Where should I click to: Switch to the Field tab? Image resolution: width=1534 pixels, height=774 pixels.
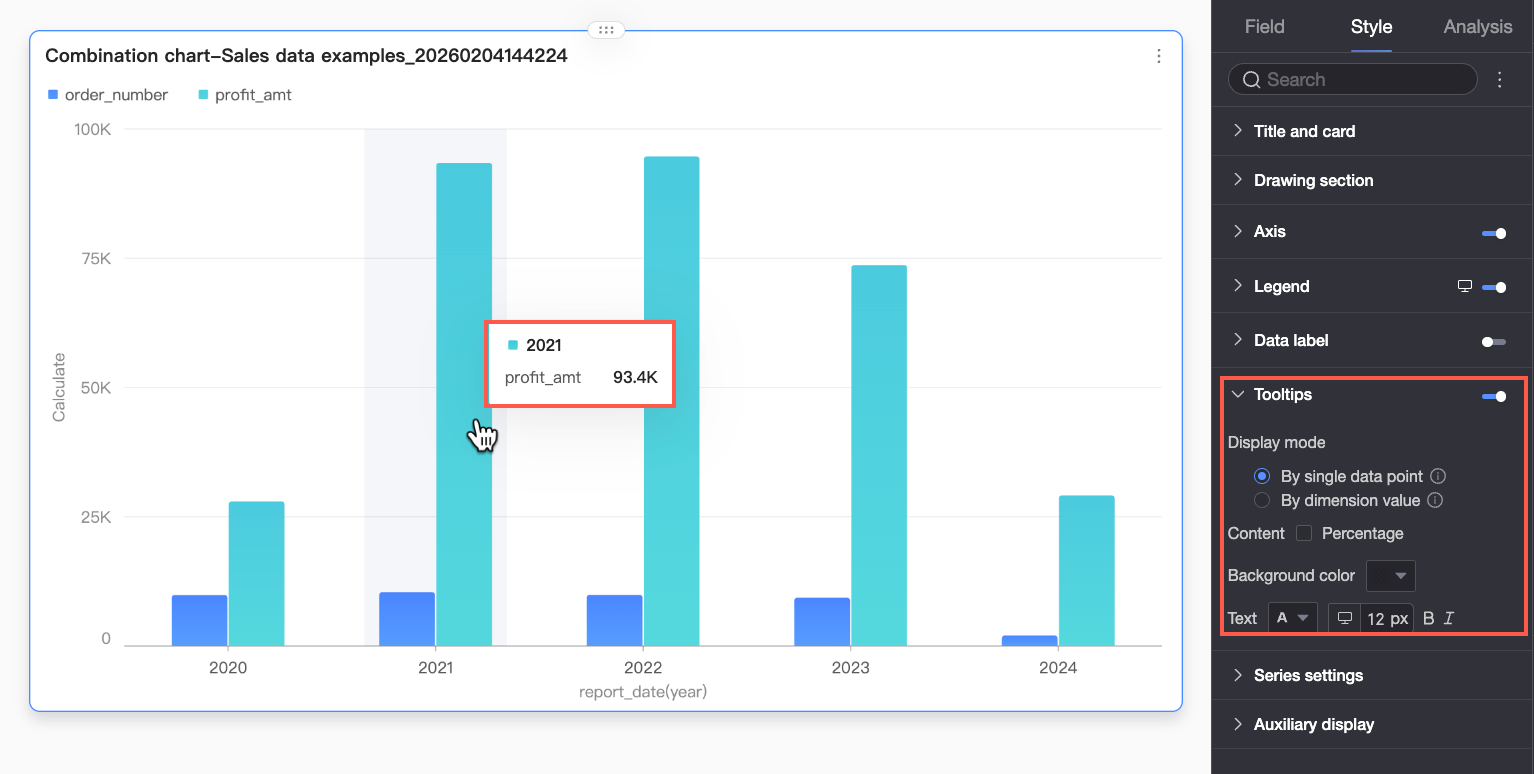tap(1264, 27)
